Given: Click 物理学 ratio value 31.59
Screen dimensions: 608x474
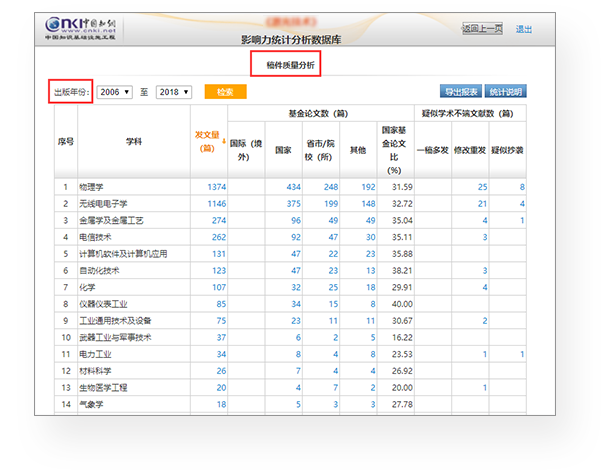Looking at the screenshot, I should [402, 187].
